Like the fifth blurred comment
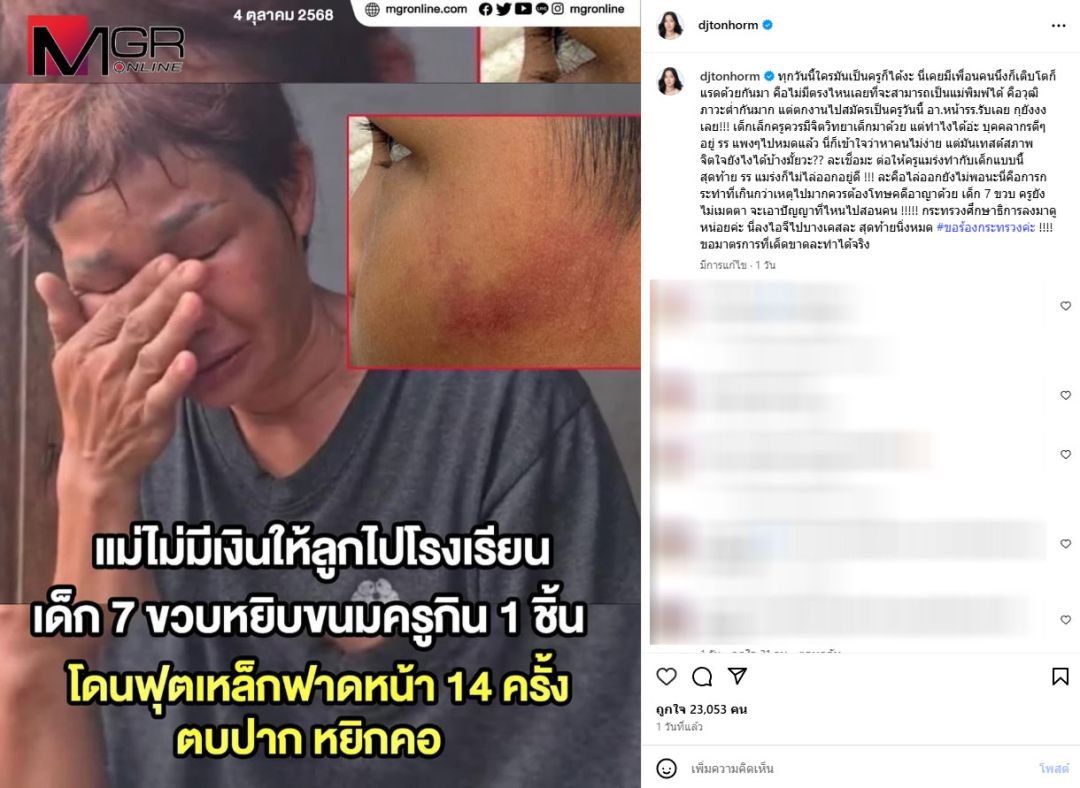 [x=1066, y=620]
